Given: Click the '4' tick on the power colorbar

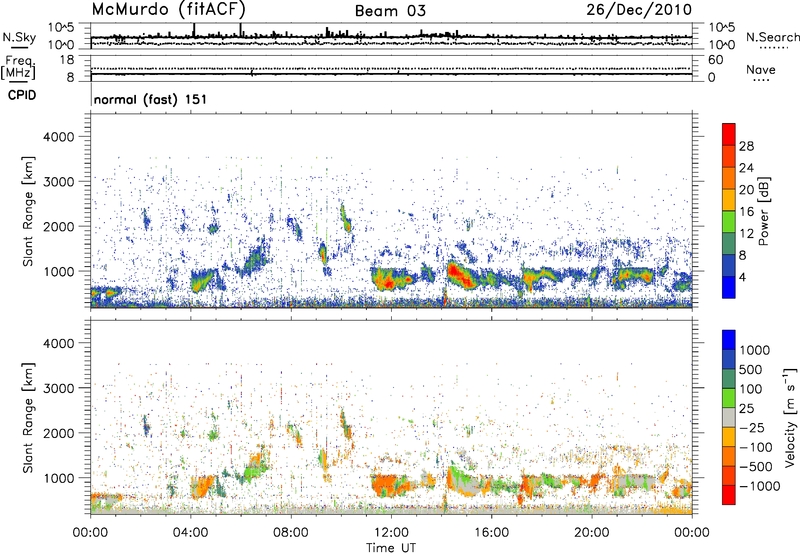Looking at the screenshot, I should click(742, 278).
